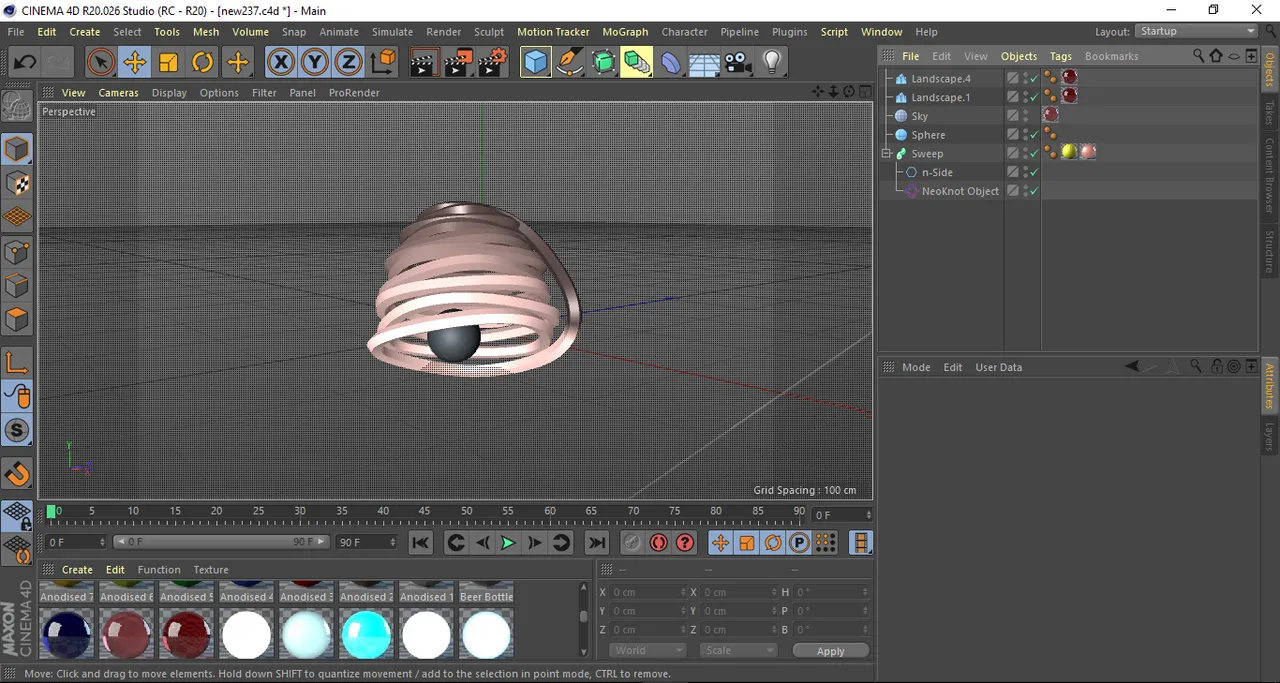Select the dark blue material swatch
This screenshot has height=683, width=1280.
(67, 634)
